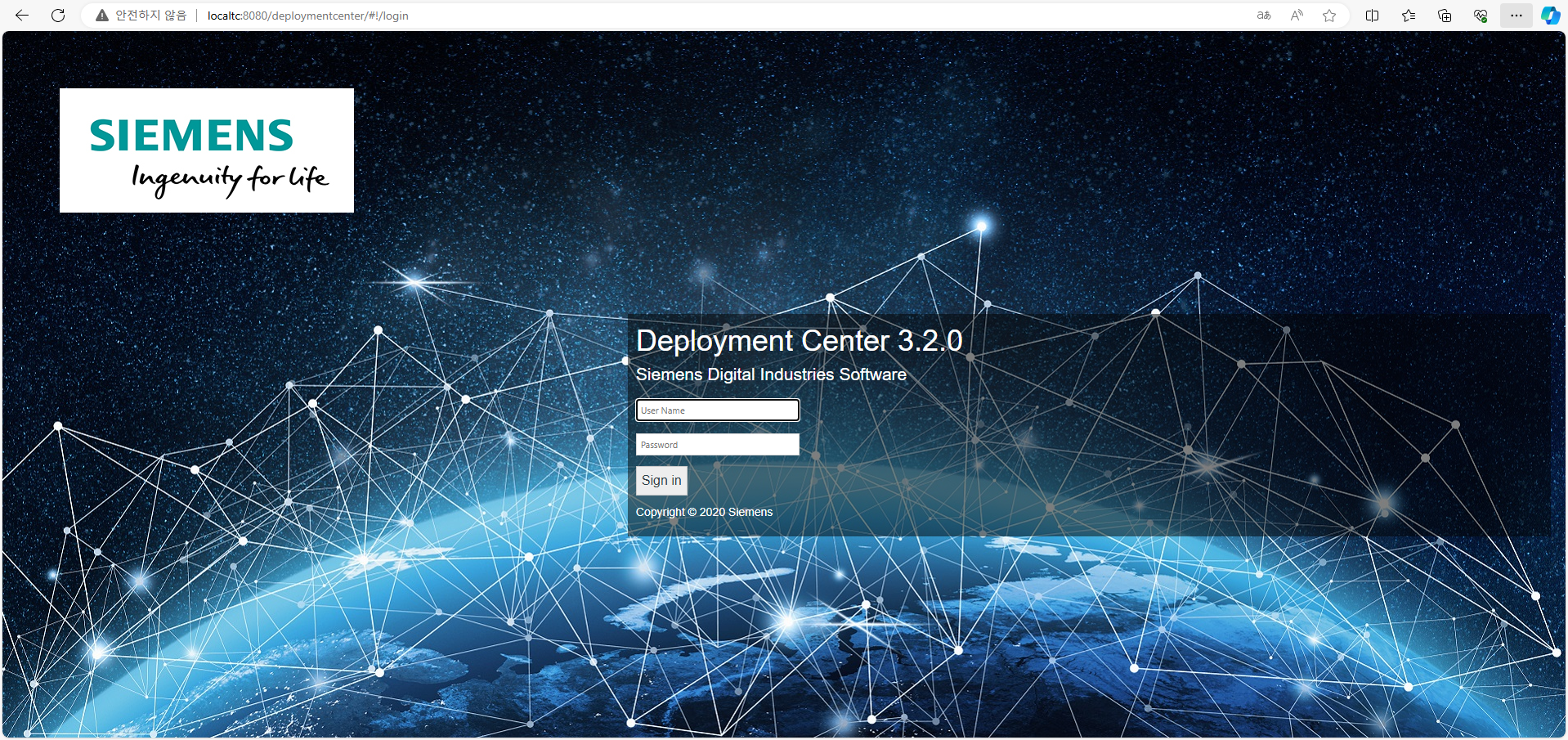Open Browser essentials heart-pulse icon
This screenshot has width=1568, height=740.
1480,16
